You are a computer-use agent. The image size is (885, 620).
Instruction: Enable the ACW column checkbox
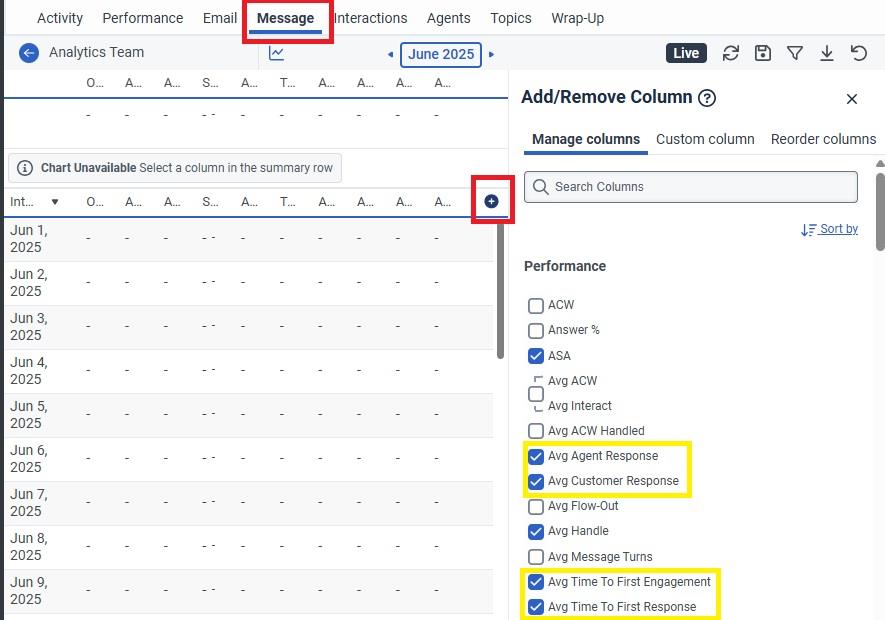coord(536,305)
